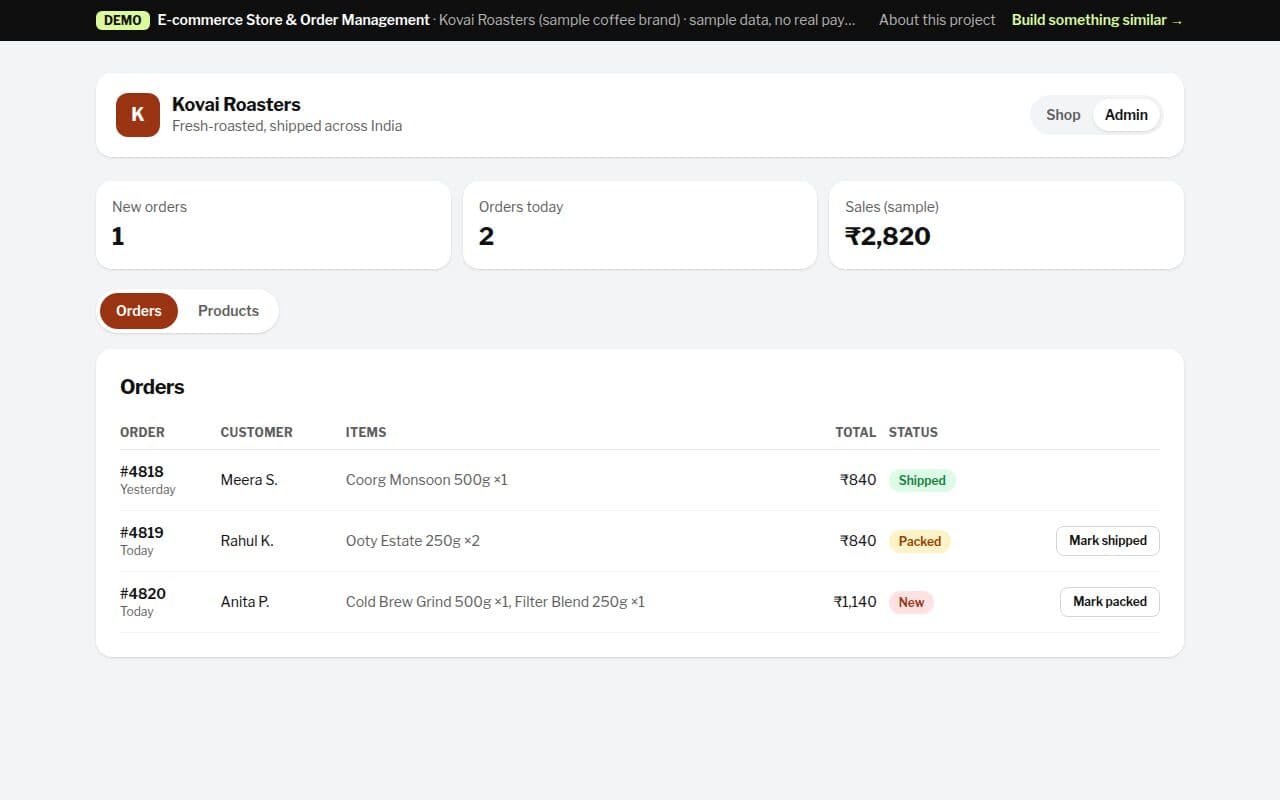
Task: Mark order #4820 as packed
Action: (x=1110, y=602)
